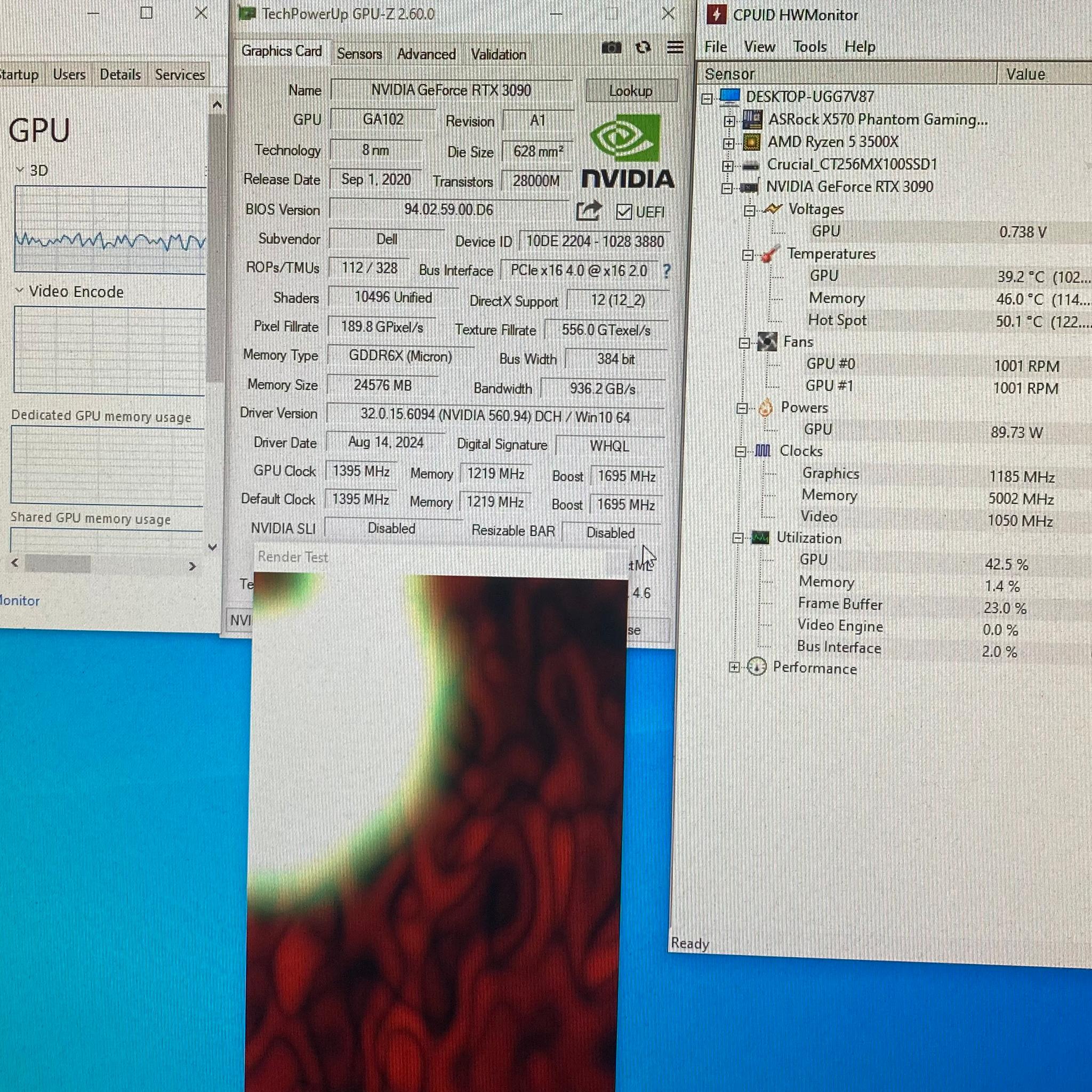
Task: Click the Name field showing RTX 3090
Action: point(451,91)
